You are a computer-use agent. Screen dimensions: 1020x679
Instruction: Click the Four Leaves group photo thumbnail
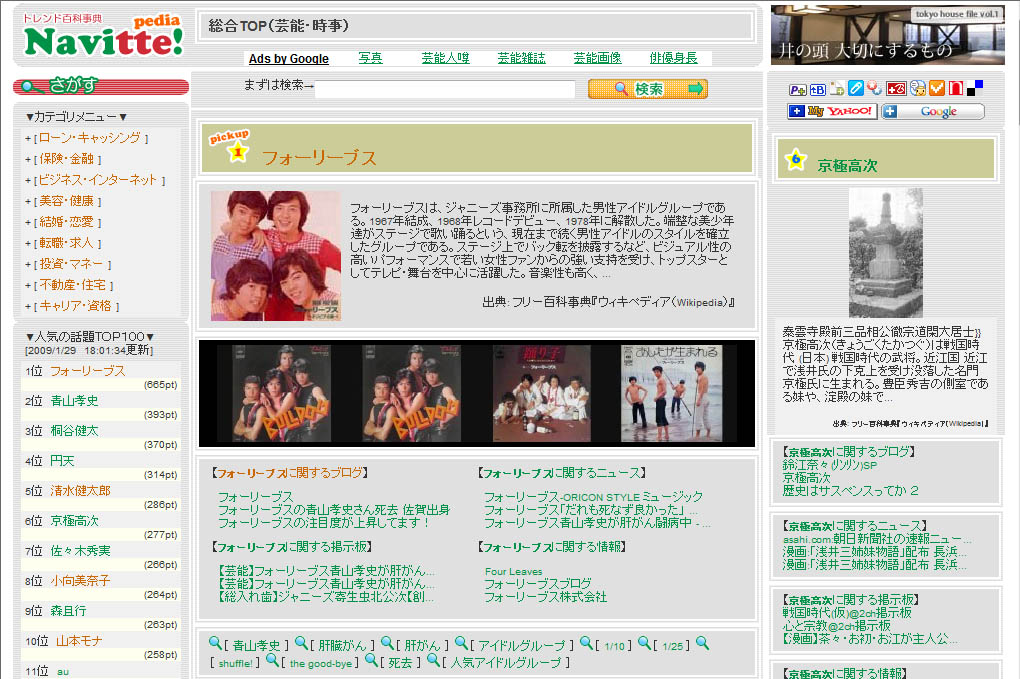click(x=276, y=256)
